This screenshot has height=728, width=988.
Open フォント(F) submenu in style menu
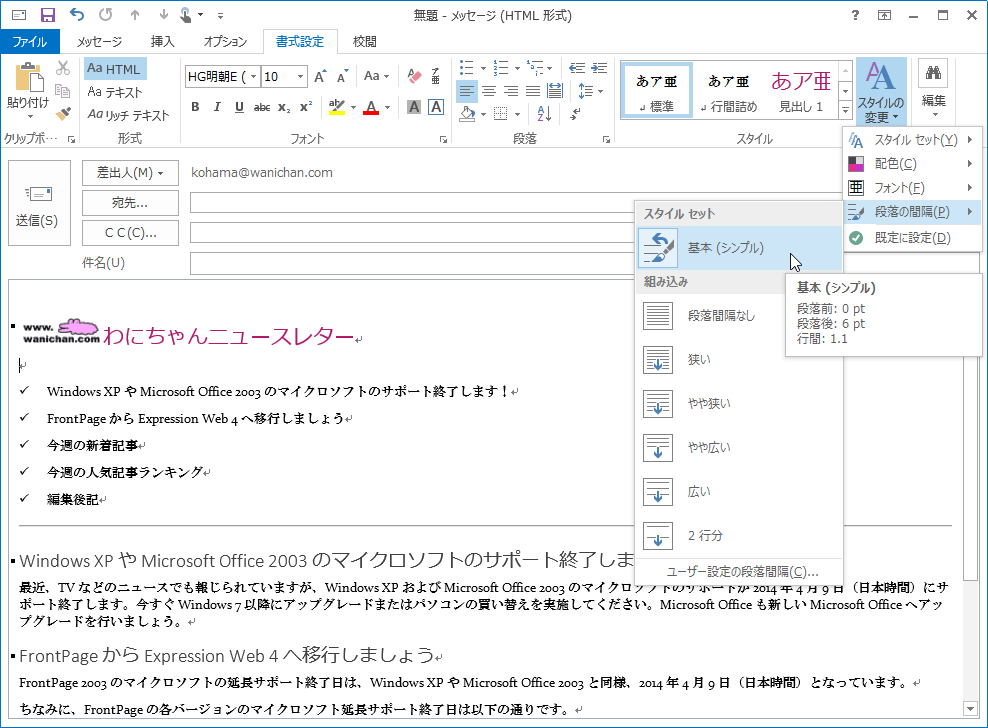912,188
